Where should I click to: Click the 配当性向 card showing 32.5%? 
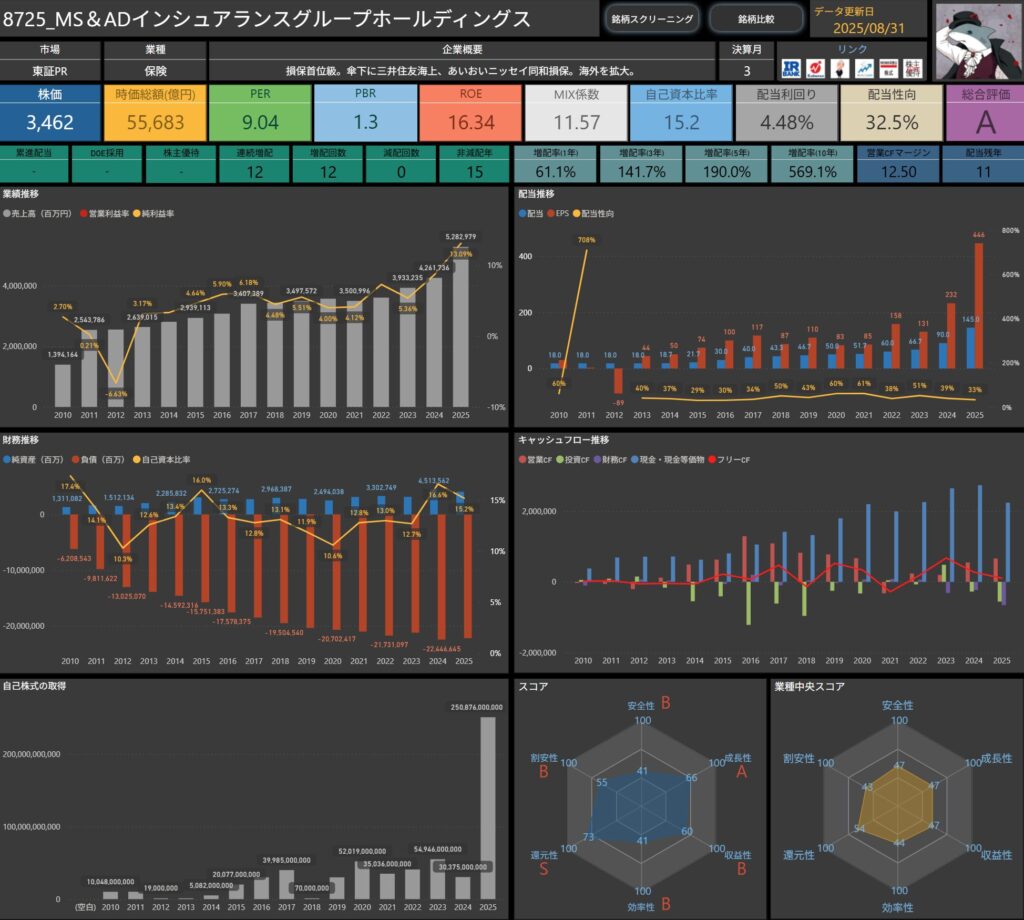[x=891, y=112]
